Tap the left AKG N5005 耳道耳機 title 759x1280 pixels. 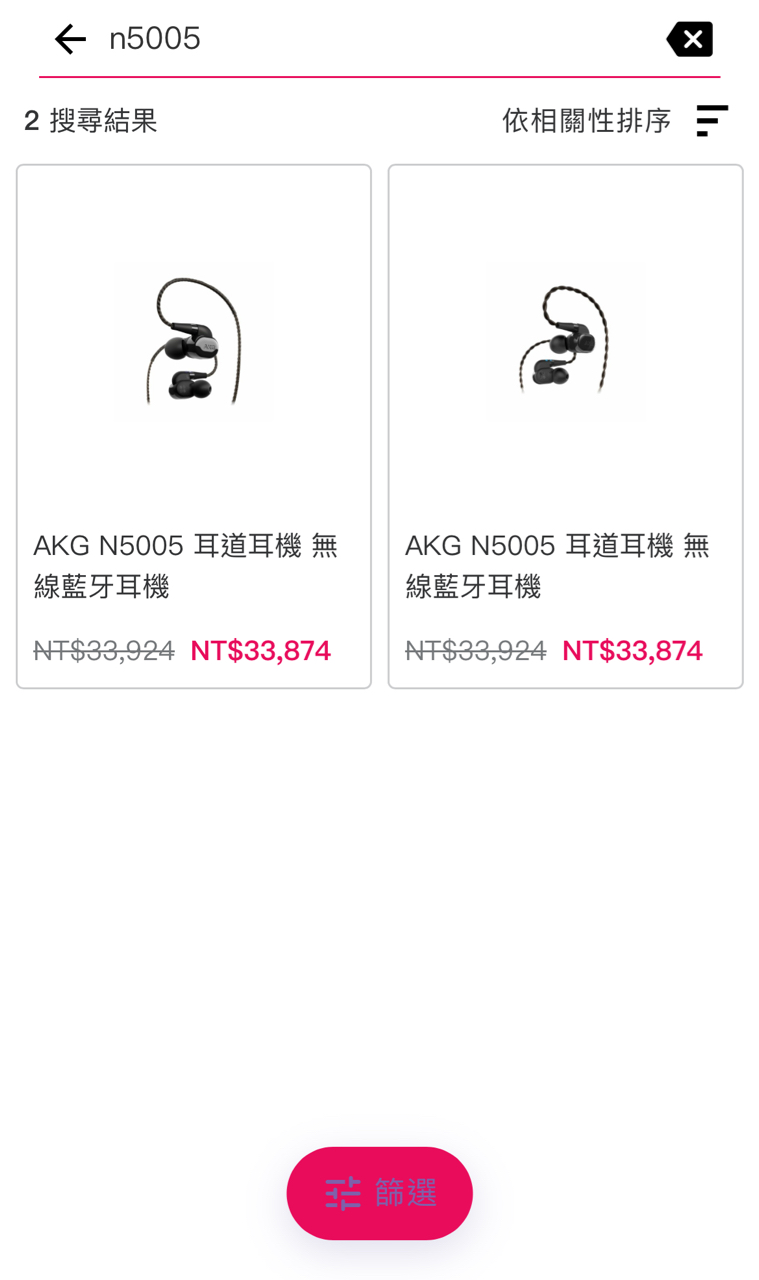pos(186,566)
